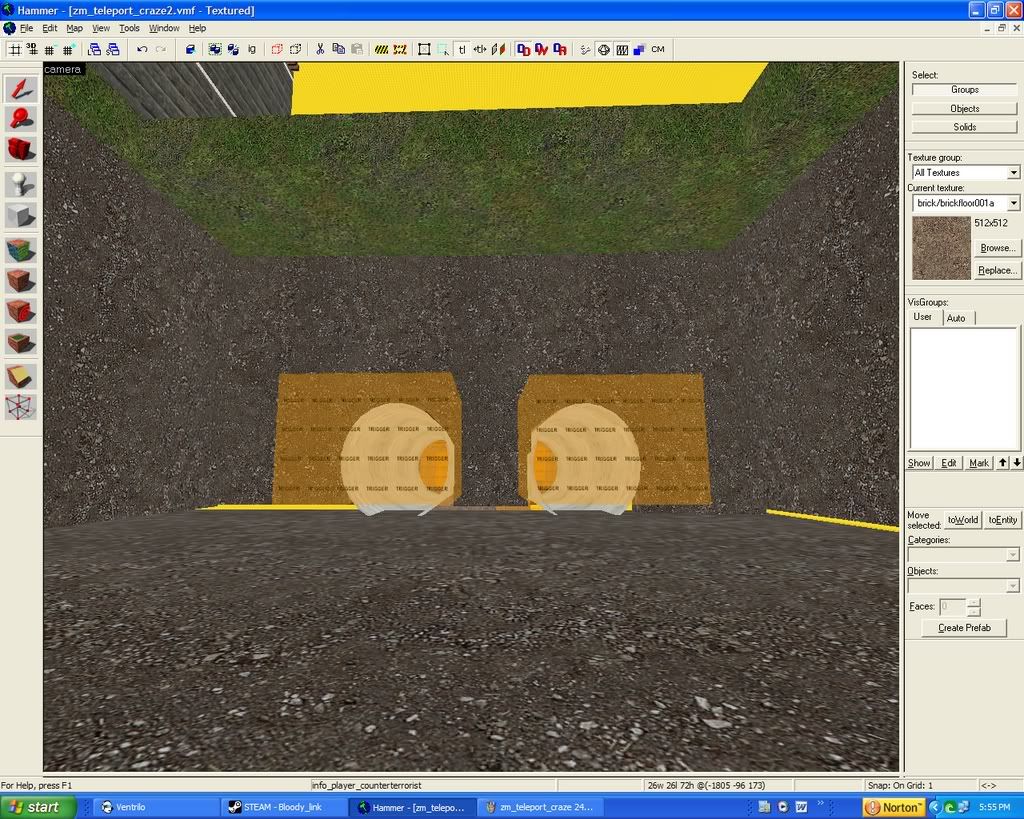The height and width of the screenshot is (819, 1024).
Task: Click the Browse texture button
Action: tap(996, 248)
